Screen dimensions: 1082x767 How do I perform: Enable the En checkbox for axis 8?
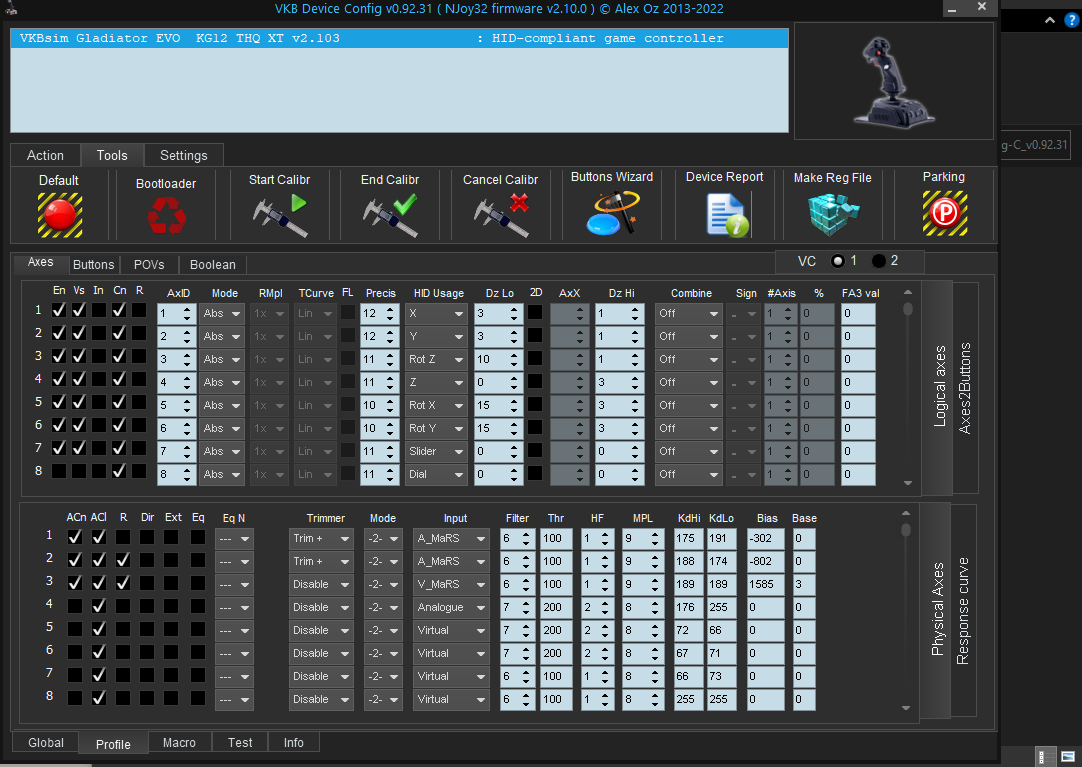click(x=59, y=471)
